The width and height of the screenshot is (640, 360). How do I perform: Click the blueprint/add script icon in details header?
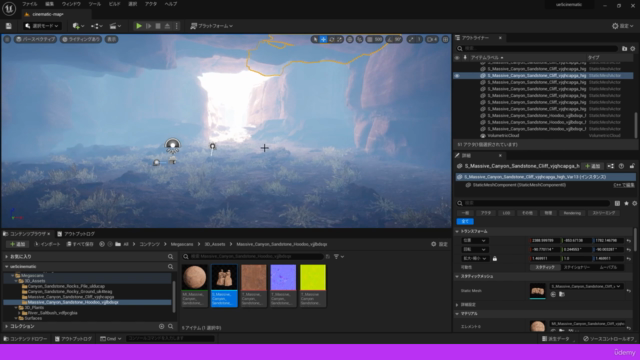pyautogui.click(x=611, y=166)
